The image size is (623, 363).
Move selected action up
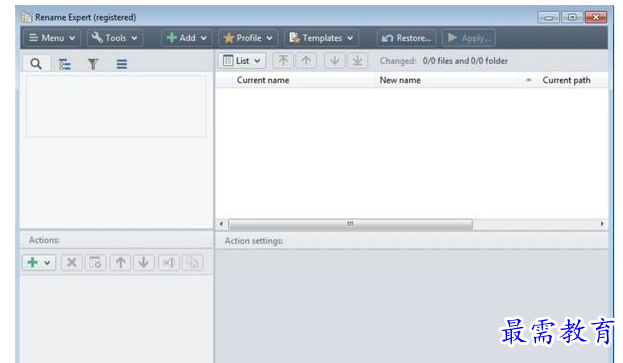[120, 263]
